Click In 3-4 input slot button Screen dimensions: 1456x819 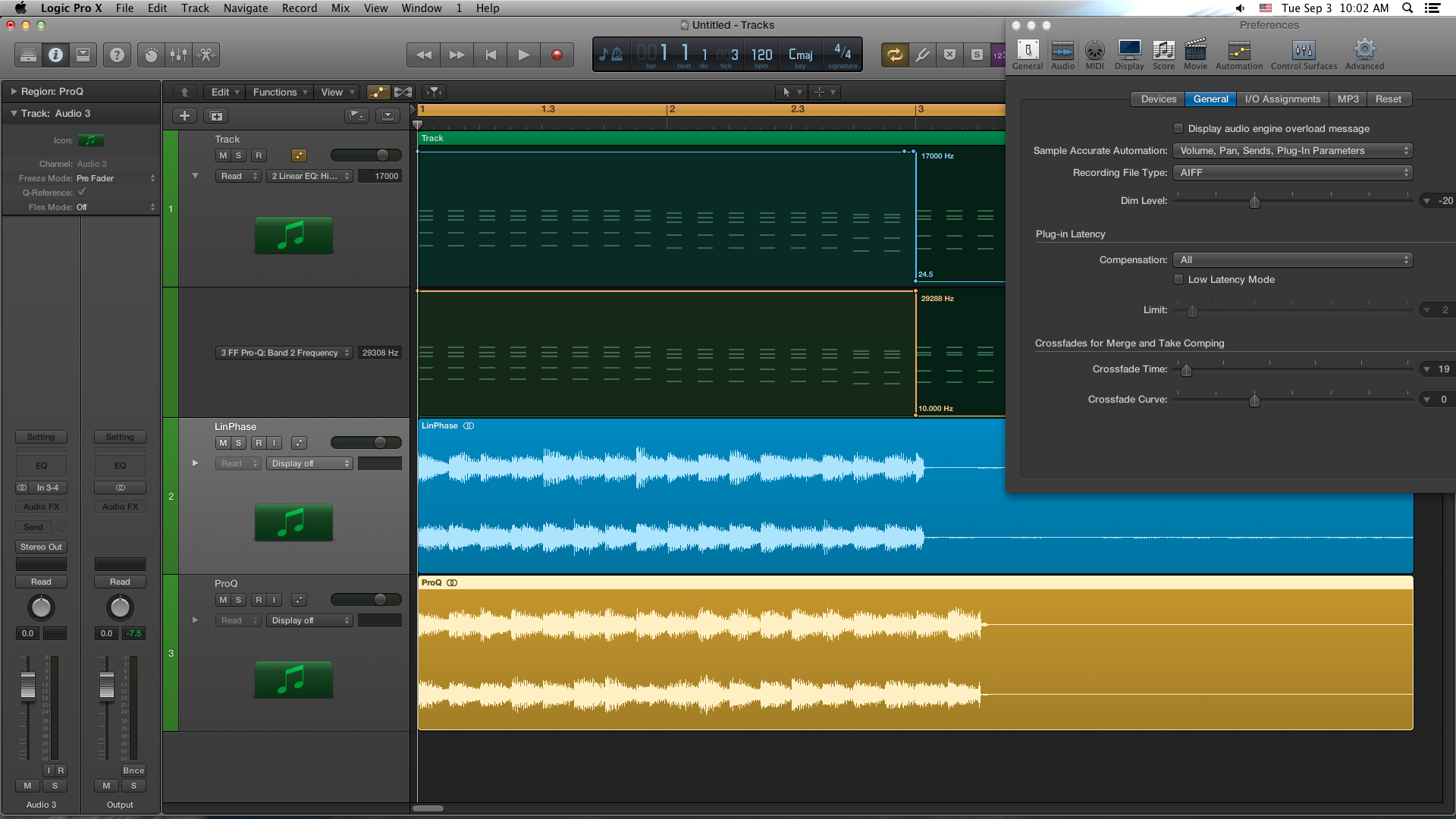pos(48,488)
